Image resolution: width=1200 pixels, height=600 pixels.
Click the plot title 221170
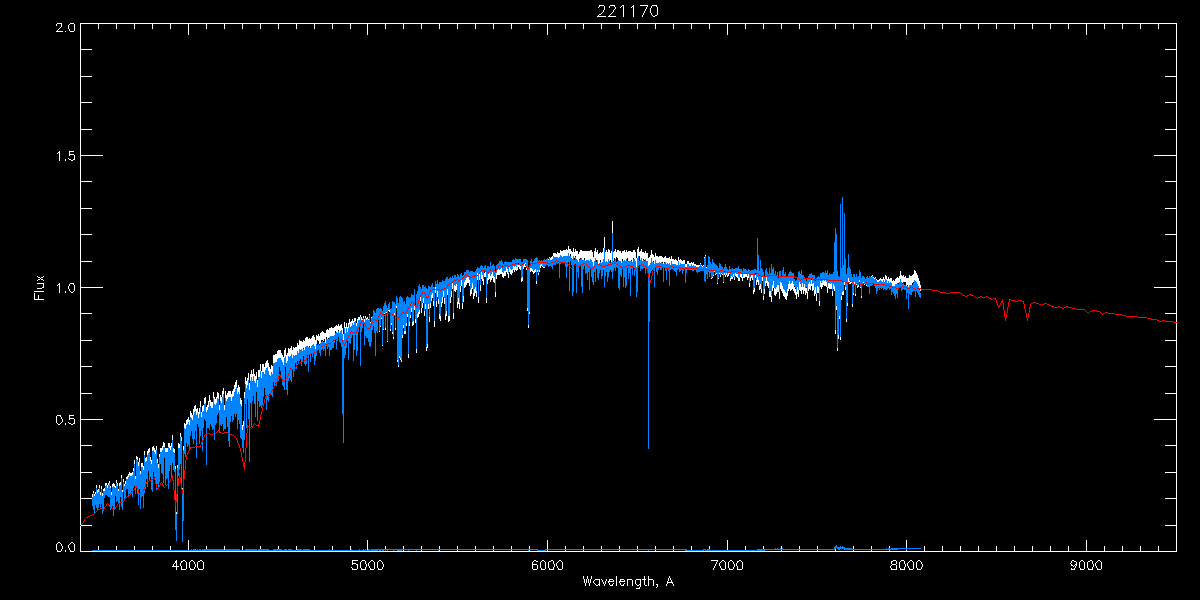point(627,11)
